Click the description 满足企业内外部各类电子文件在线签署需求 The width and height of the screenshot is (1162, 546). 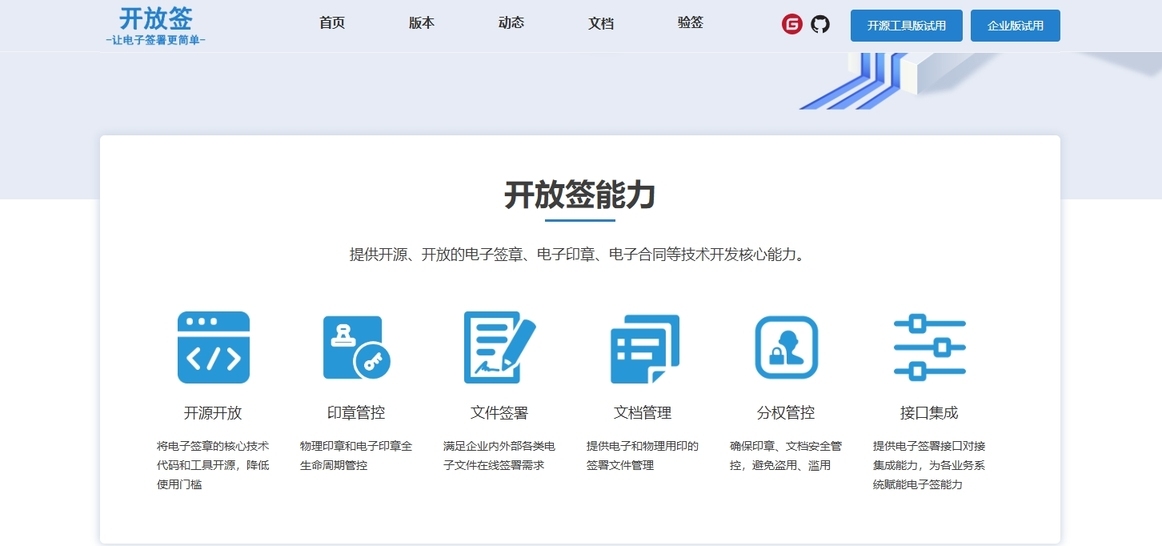(499, 456)
